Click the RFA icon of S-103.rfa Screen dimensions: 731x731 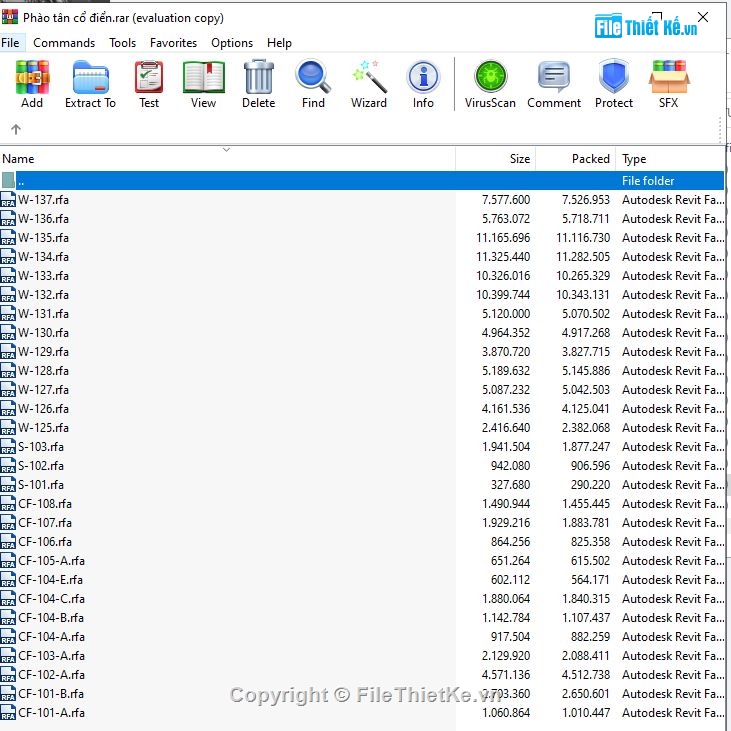tap(8, 447)
